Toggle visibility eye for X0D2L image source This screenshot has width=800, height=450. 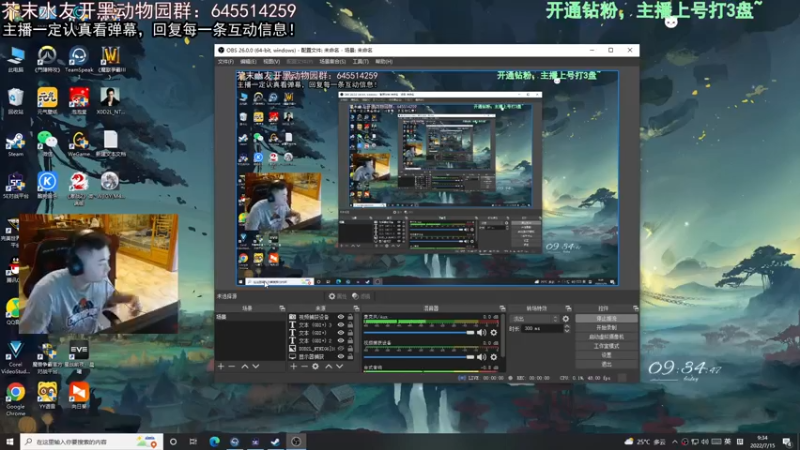341,348
